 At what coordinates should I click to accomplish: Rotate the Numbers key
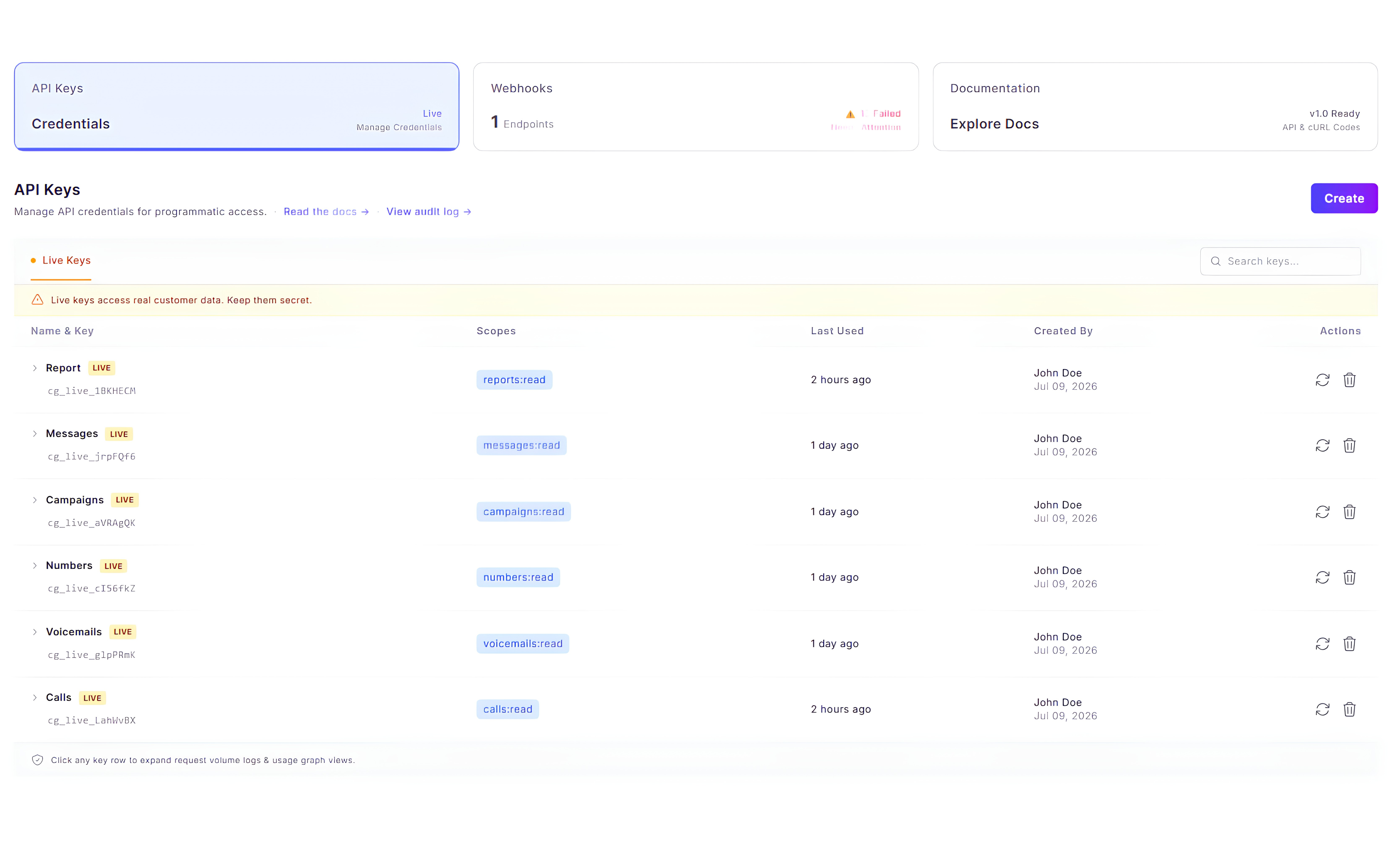click(x=1322, y=577)
